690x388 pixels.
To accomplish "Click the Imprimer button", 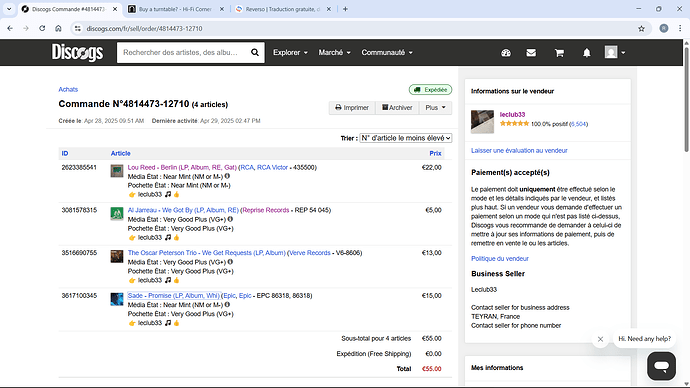I will point(352,107).
